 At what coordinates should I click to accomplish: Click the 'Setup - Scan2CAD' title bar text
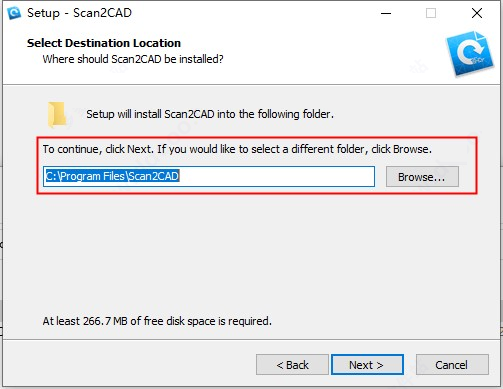tap(79, 13)
